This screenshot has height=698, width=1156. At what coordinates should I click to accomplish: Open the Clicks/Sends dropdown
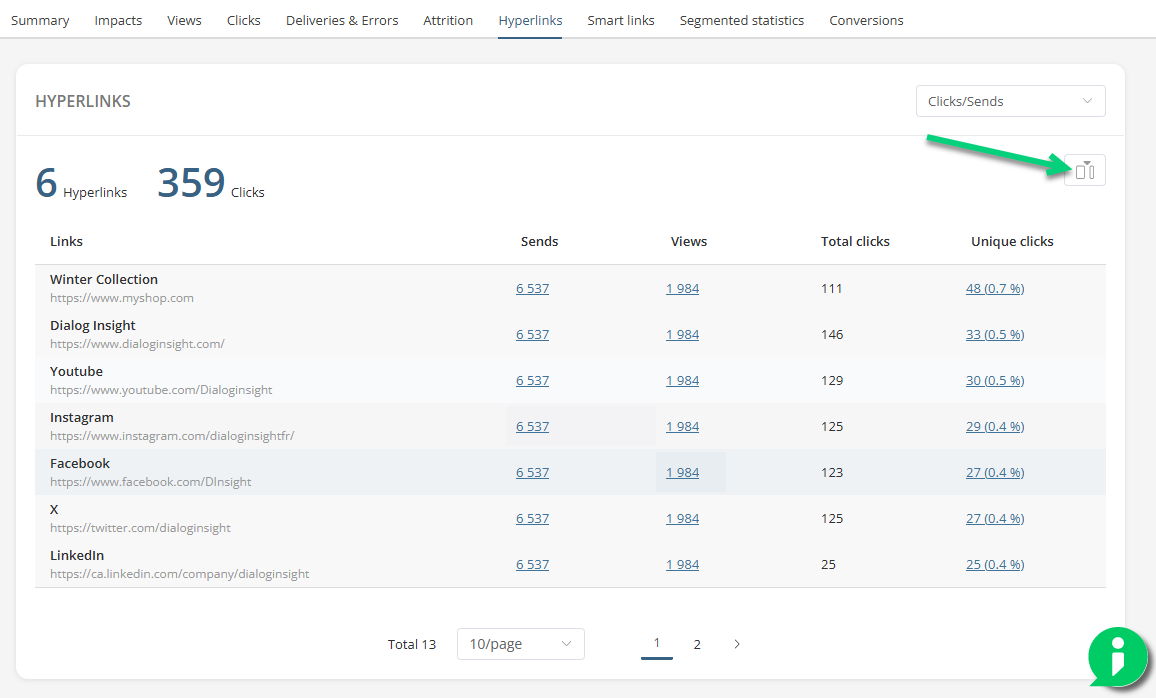click(x=1010, y=102)
